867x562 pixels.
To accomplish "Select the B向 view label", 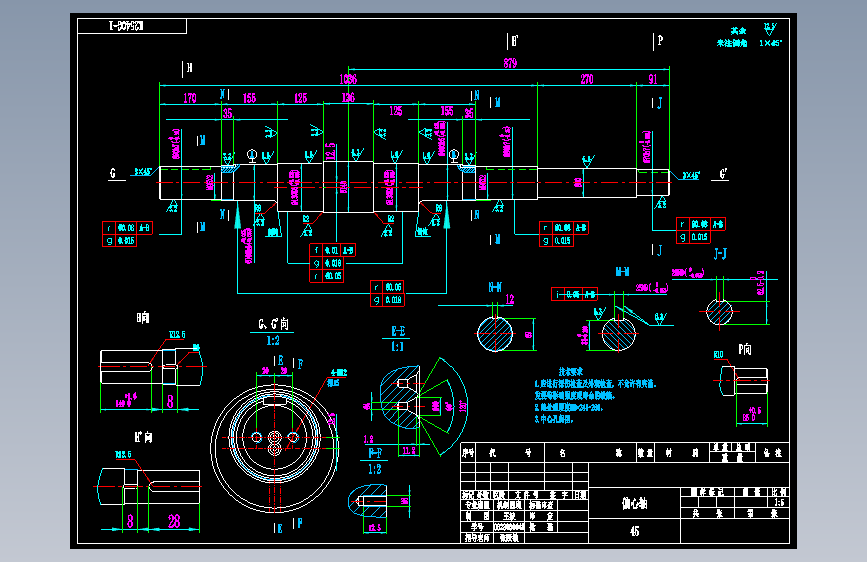I will tap(143, 318).
